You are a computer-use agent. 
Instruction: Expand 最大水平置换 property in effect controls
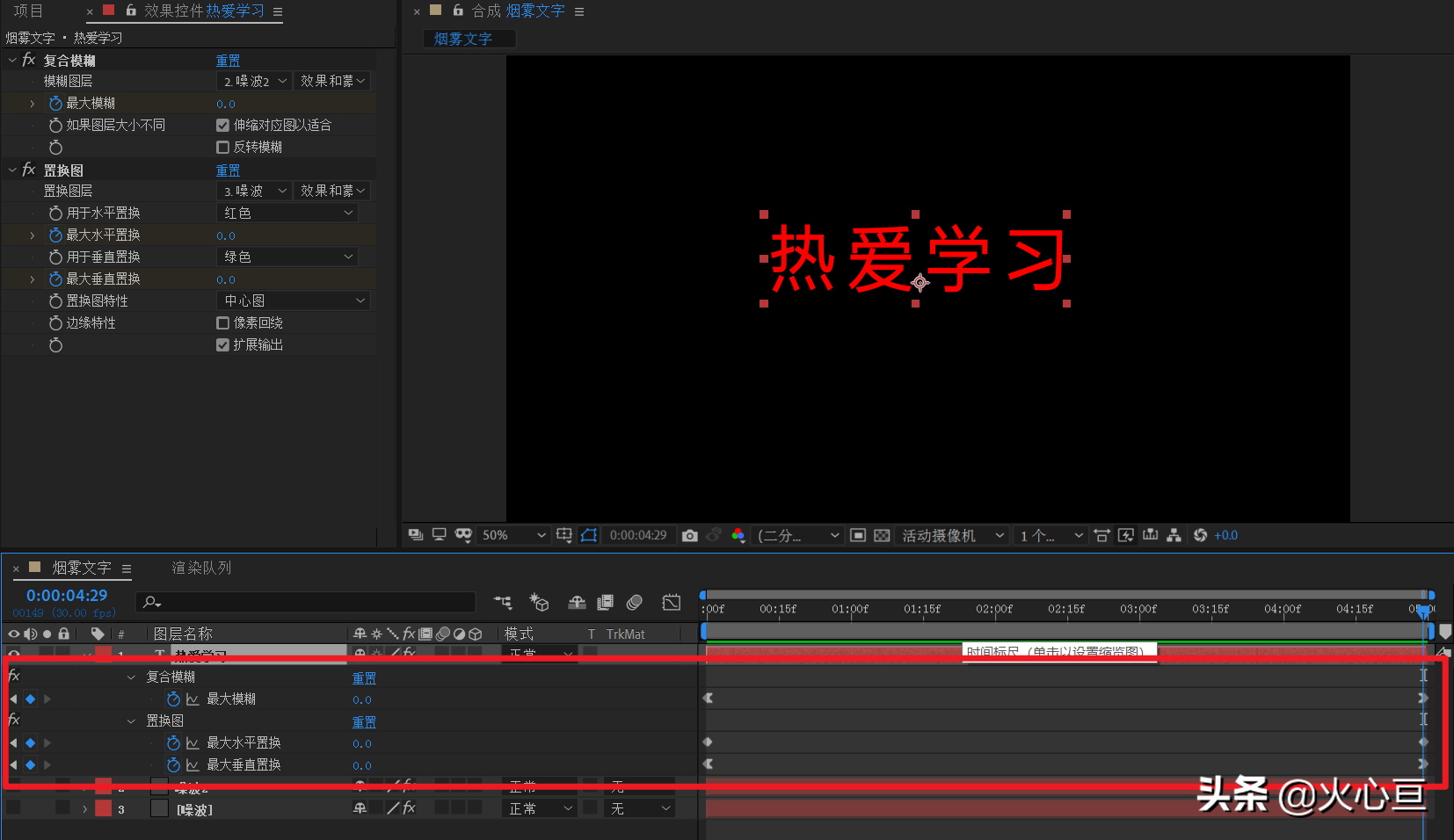[x=33, y=235]
